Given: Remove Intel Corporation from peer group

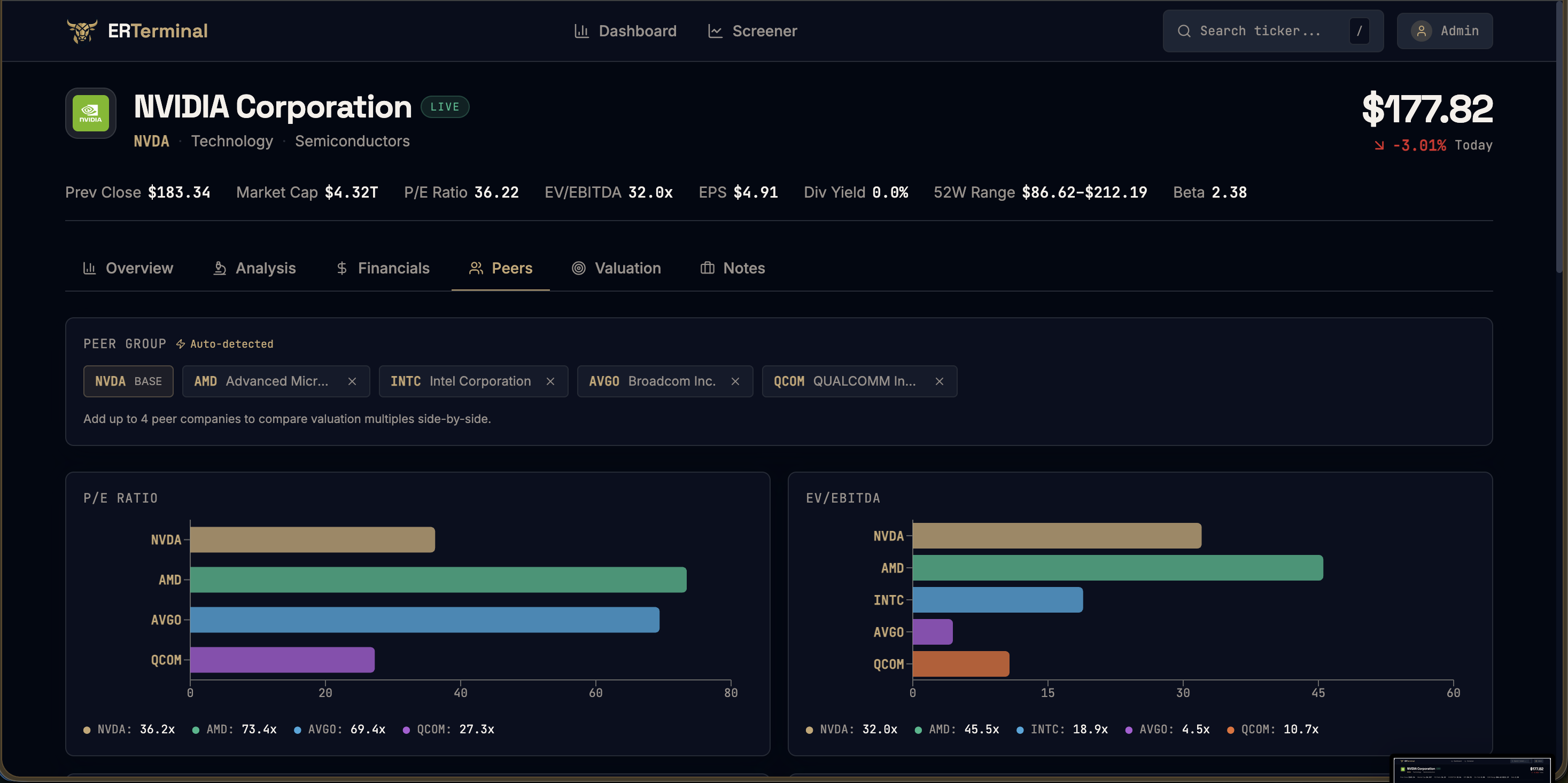Looking at the screenshot, I should click(x=550, y=381).
